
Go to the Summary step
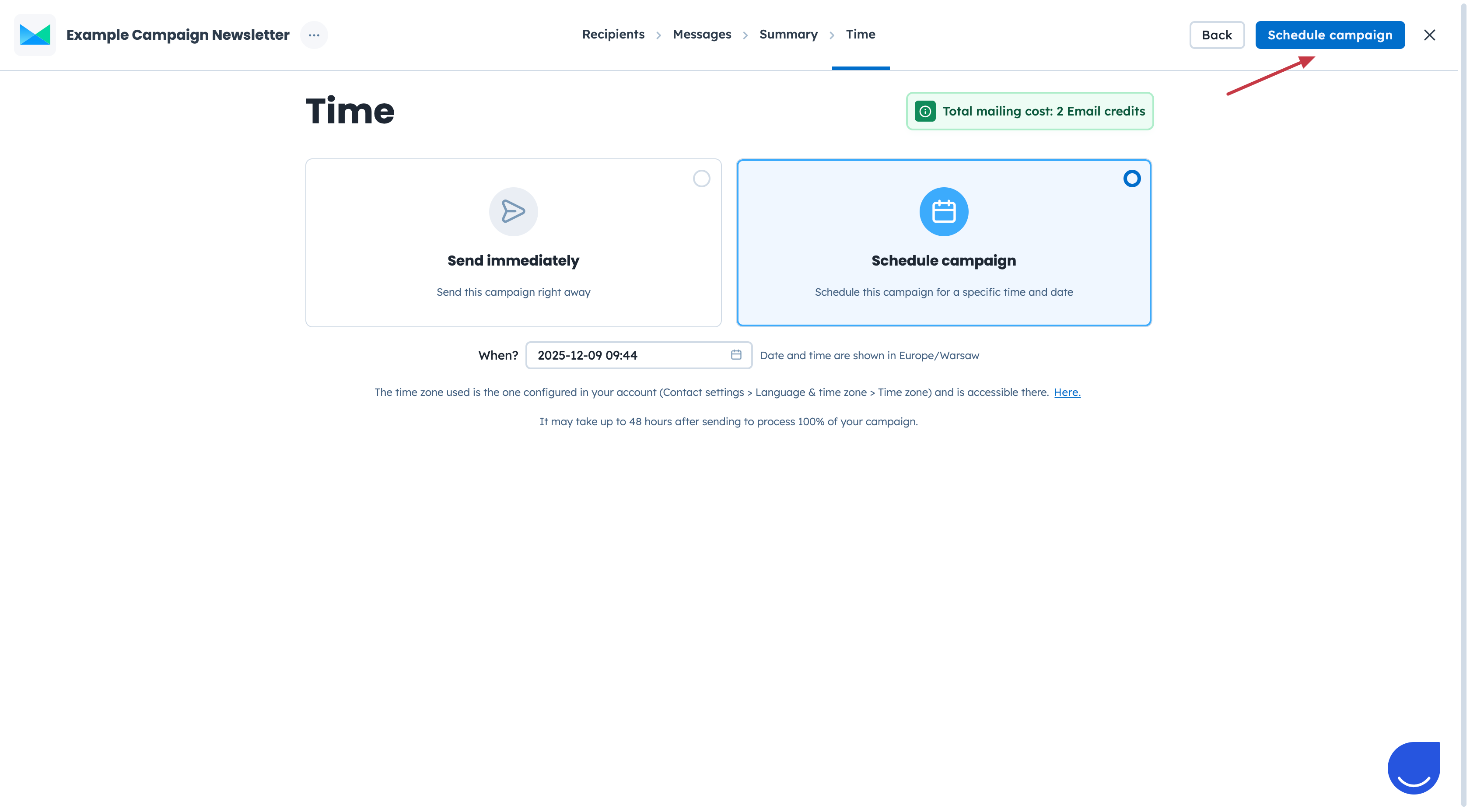tap(788, 34)
